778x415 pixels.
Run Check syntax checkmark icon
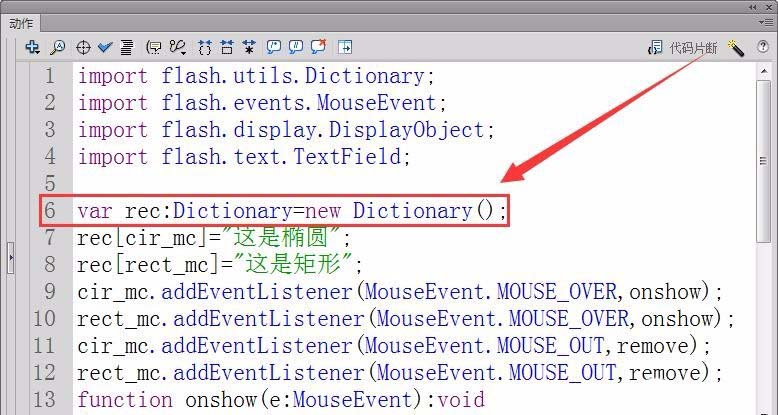click(x=105, y=47)
